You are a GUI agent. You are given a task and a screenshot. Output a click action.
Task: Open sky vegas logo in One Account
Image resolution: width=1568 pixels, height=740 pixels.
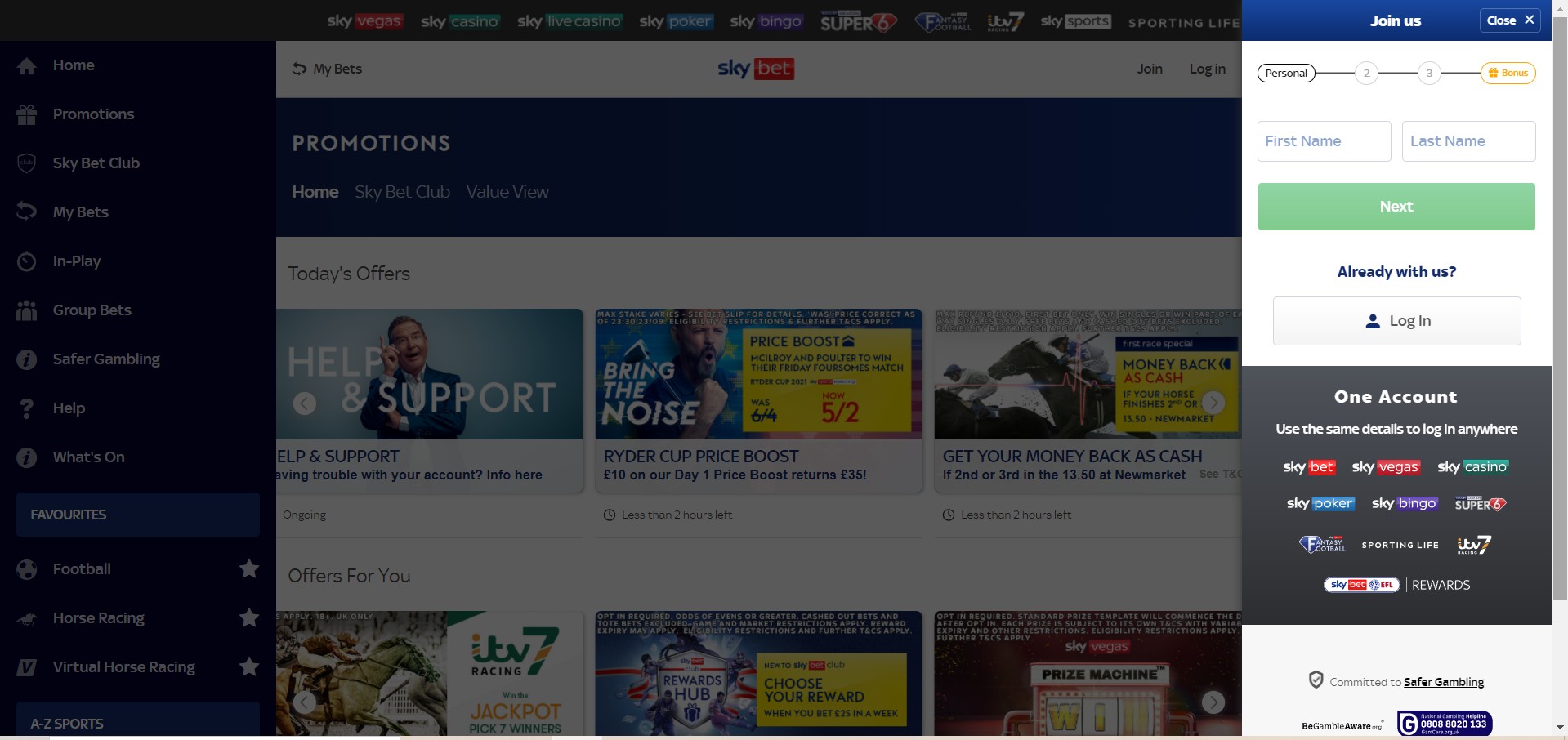tap(1386, 467)
